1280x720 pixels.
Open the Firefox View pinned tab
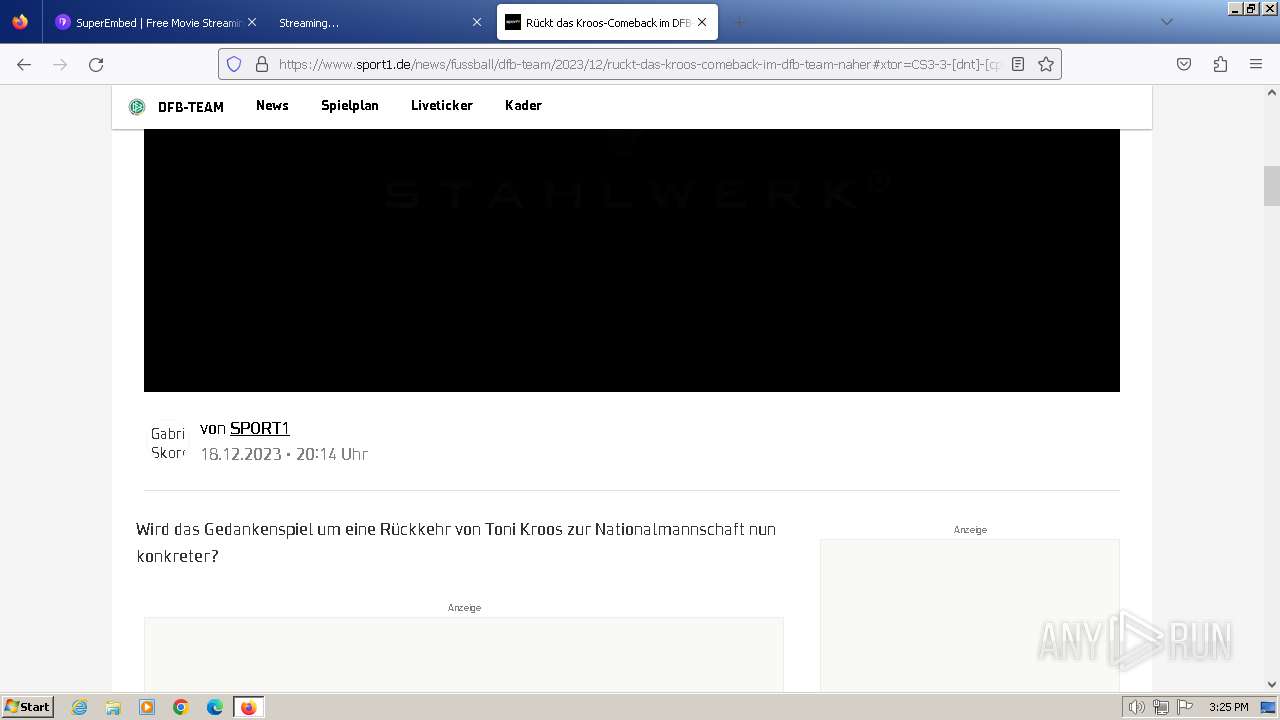tap(20, 22)
